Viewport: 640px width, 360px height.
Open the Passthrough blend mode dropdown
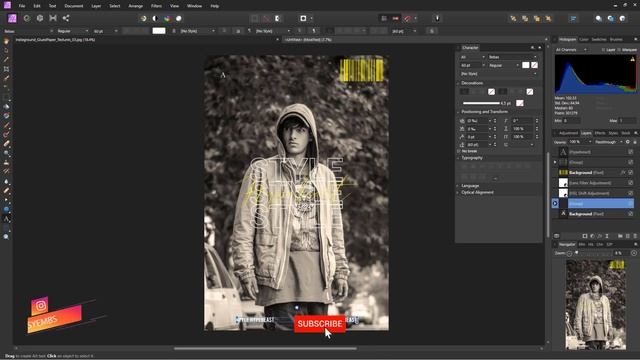coord(609,142)
